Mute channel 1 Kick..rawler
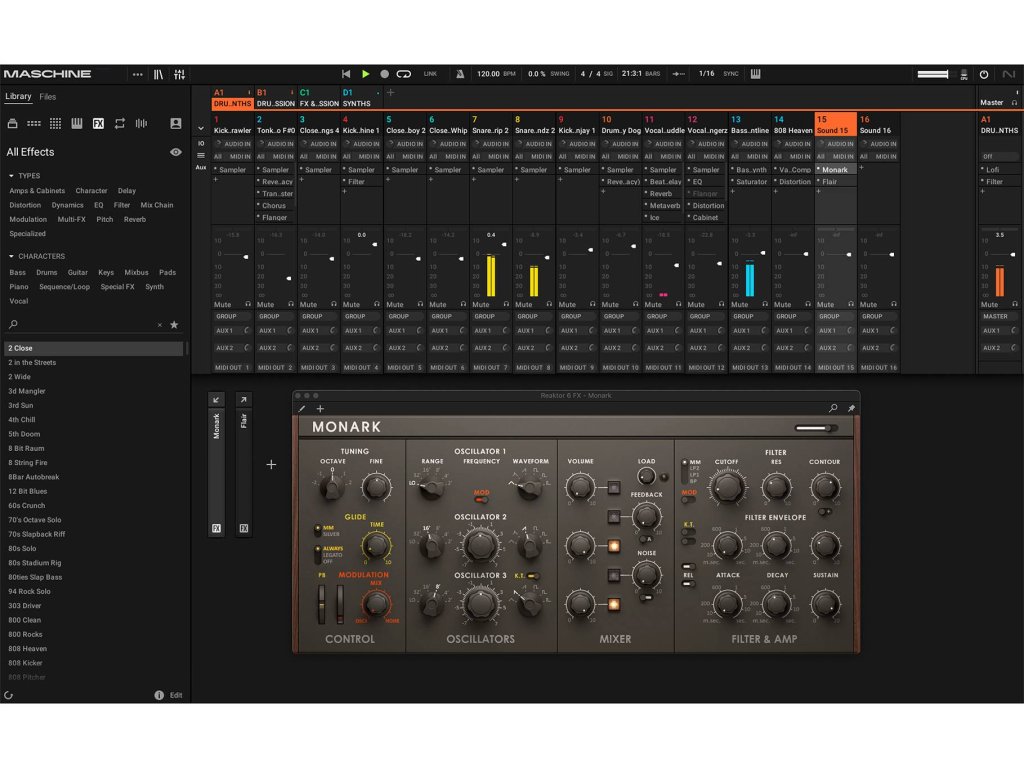Viewport: 1024px width, 768px height. point(223,304)
